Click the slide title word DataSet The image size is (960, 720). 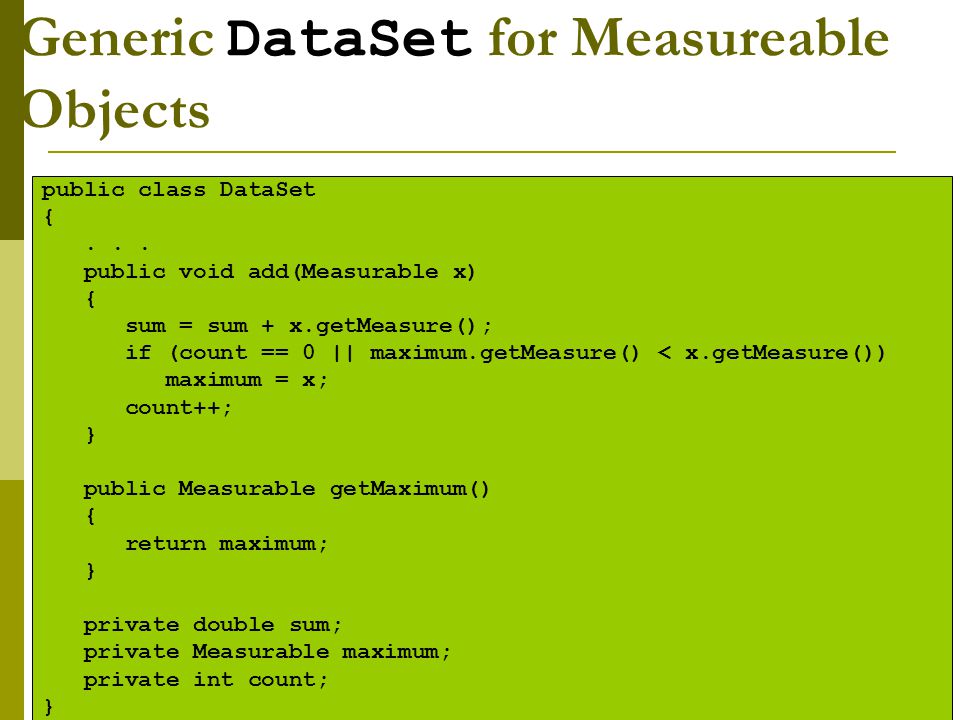(349, 38)
